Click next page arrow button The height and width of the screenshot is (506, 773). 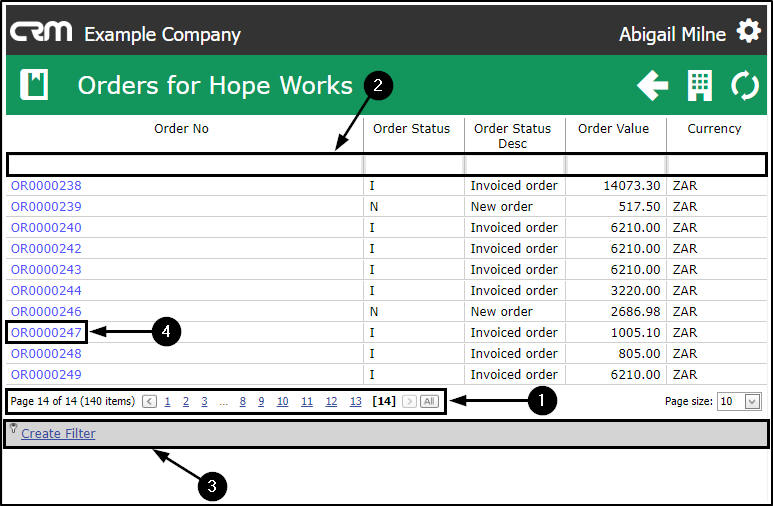click(x=409, y=401)
